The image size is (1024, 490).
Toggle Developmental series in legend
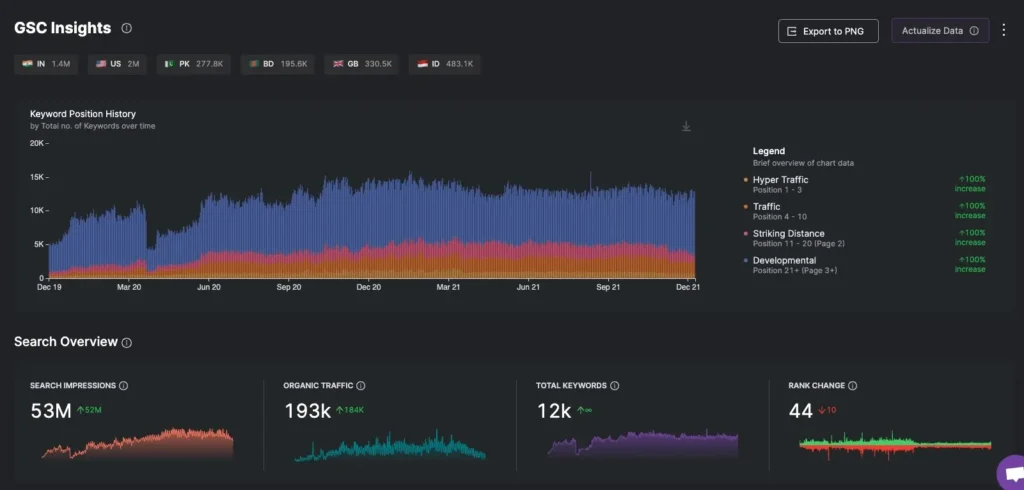click(784, 260)
